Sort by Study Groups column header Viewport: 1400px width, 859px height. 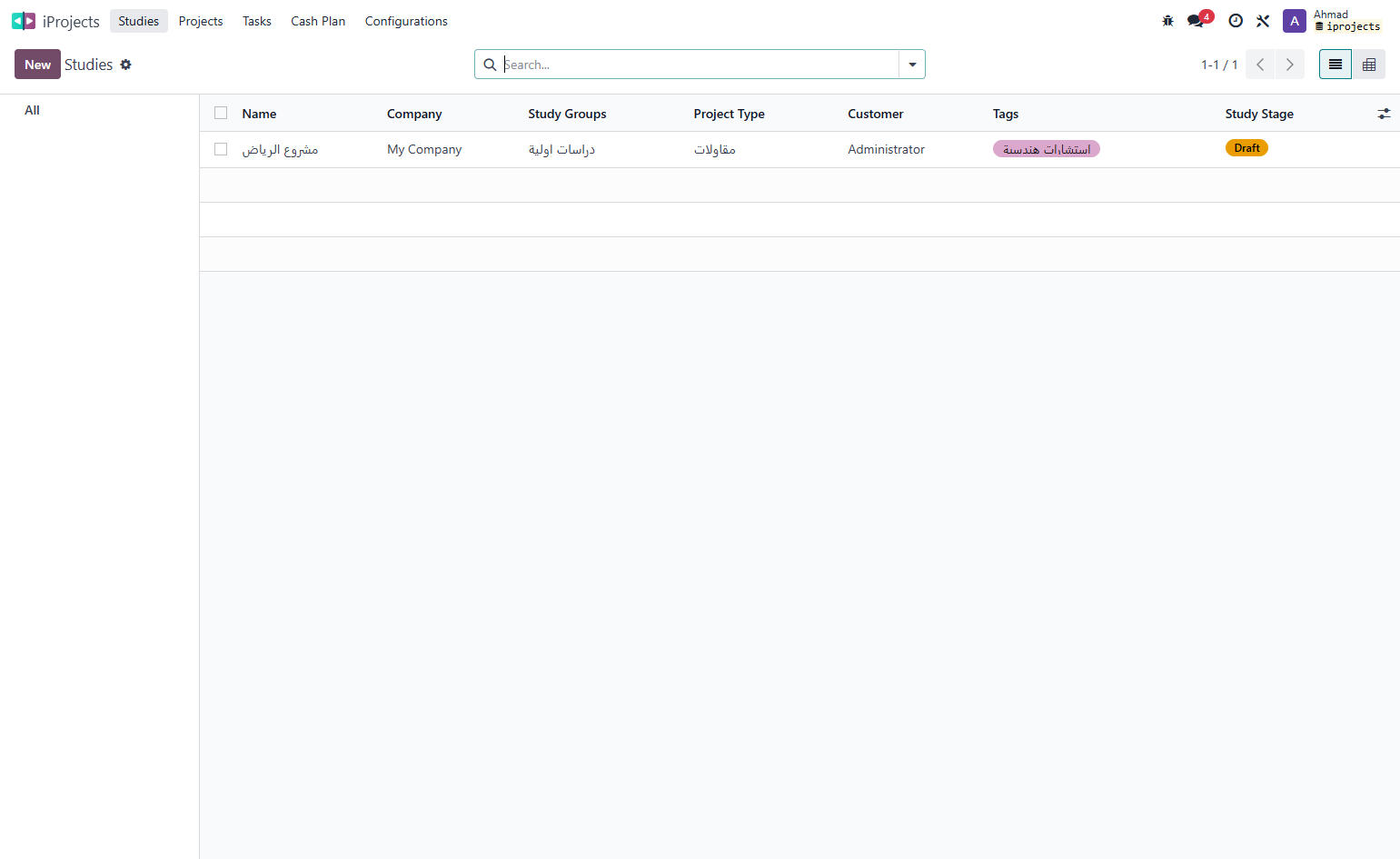point(567,114)
